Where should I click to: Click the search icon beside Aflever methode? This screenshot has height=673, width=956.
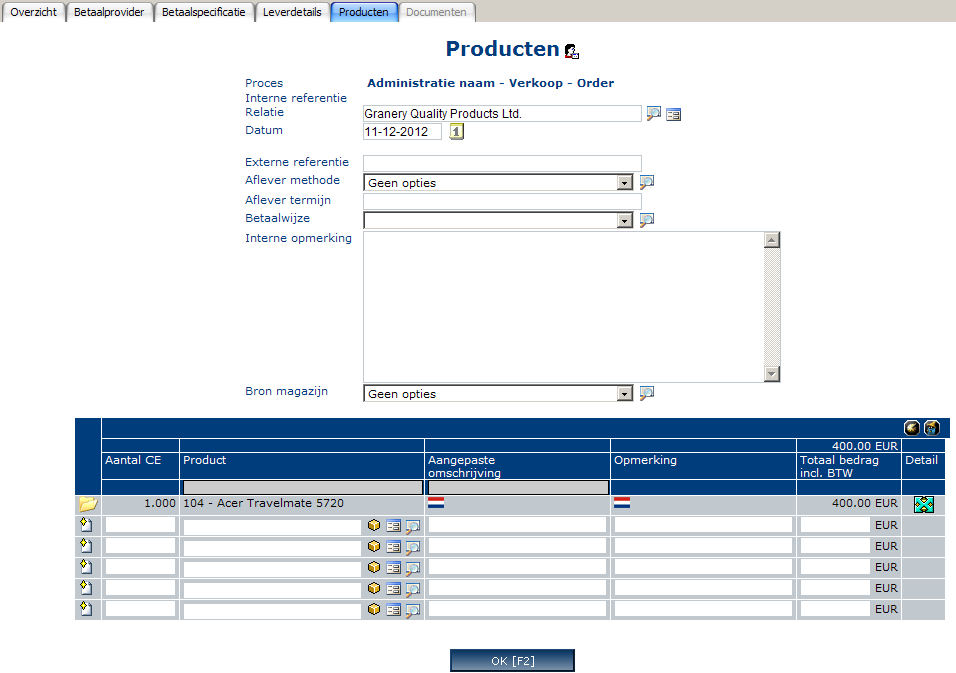click(647, 182)
